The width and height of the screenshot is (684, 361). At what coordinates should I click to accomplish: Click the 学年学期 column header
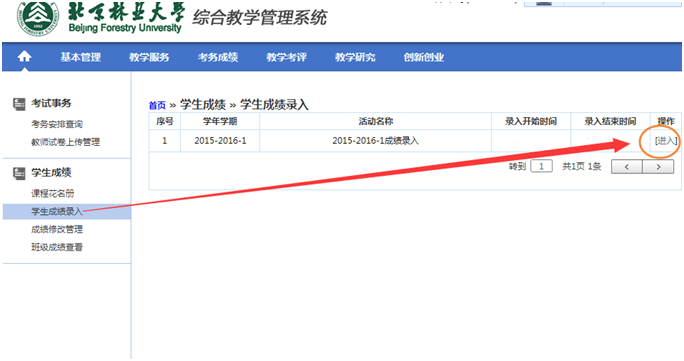pos(220,121)
